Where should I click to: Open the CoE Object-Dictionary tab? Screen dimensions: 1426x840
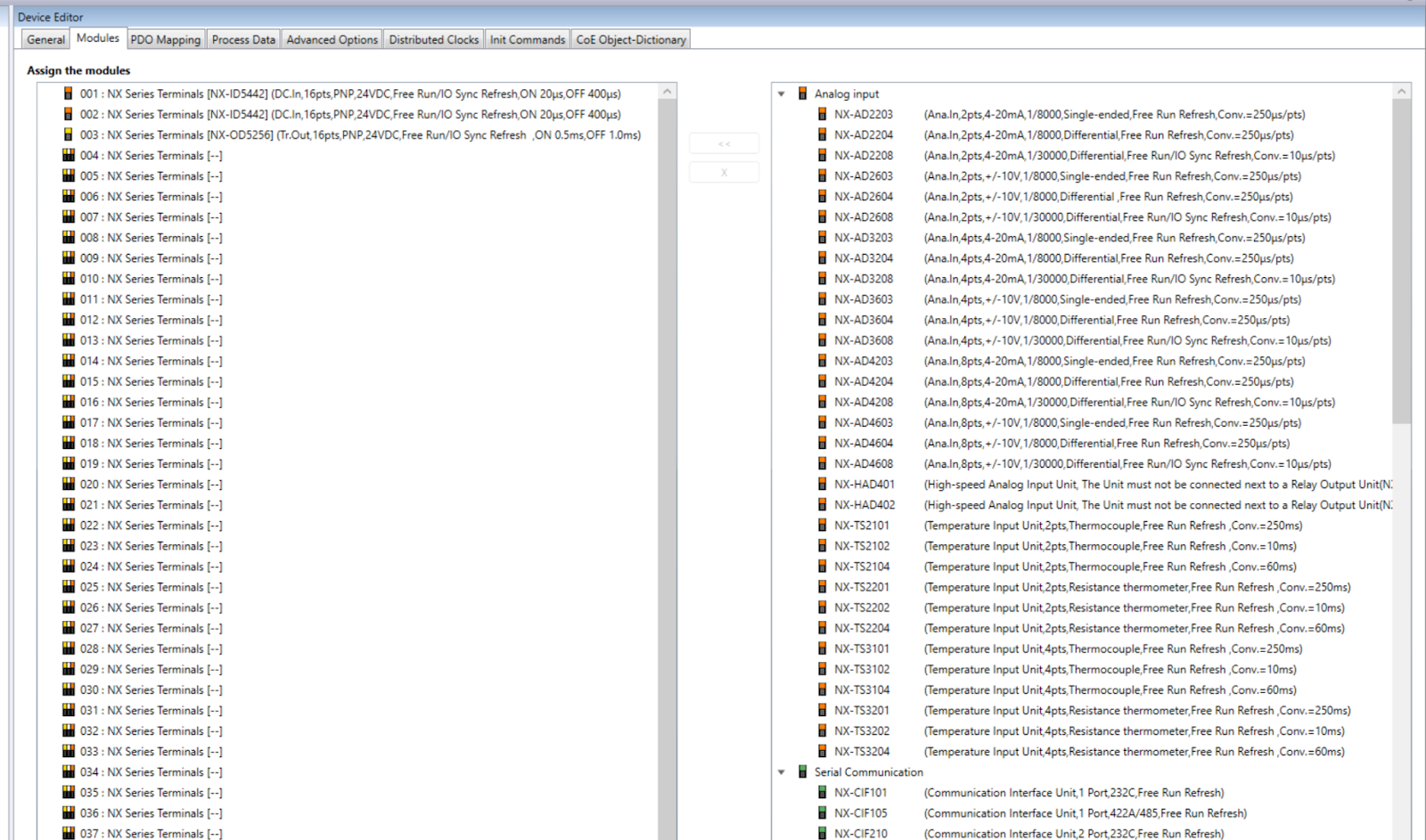tap(631, 39)
